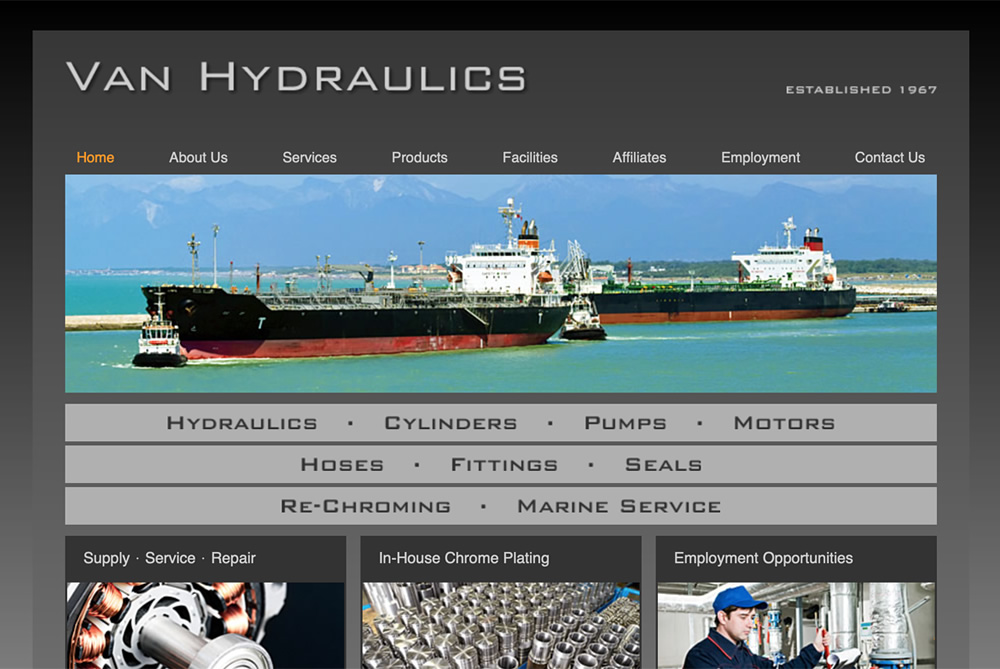Open the Affiliates page

[x=639, y=157]
